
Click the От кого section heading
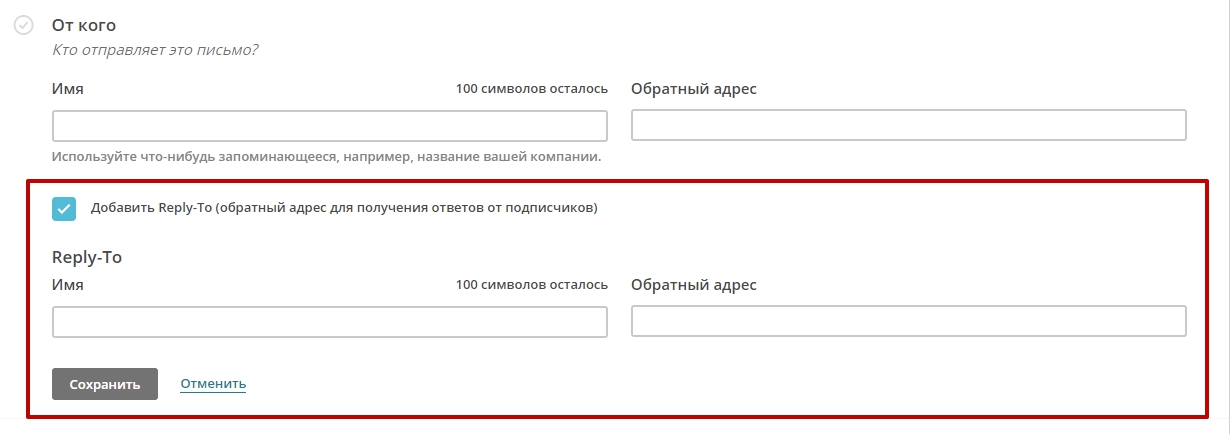[x=84, y=25]
